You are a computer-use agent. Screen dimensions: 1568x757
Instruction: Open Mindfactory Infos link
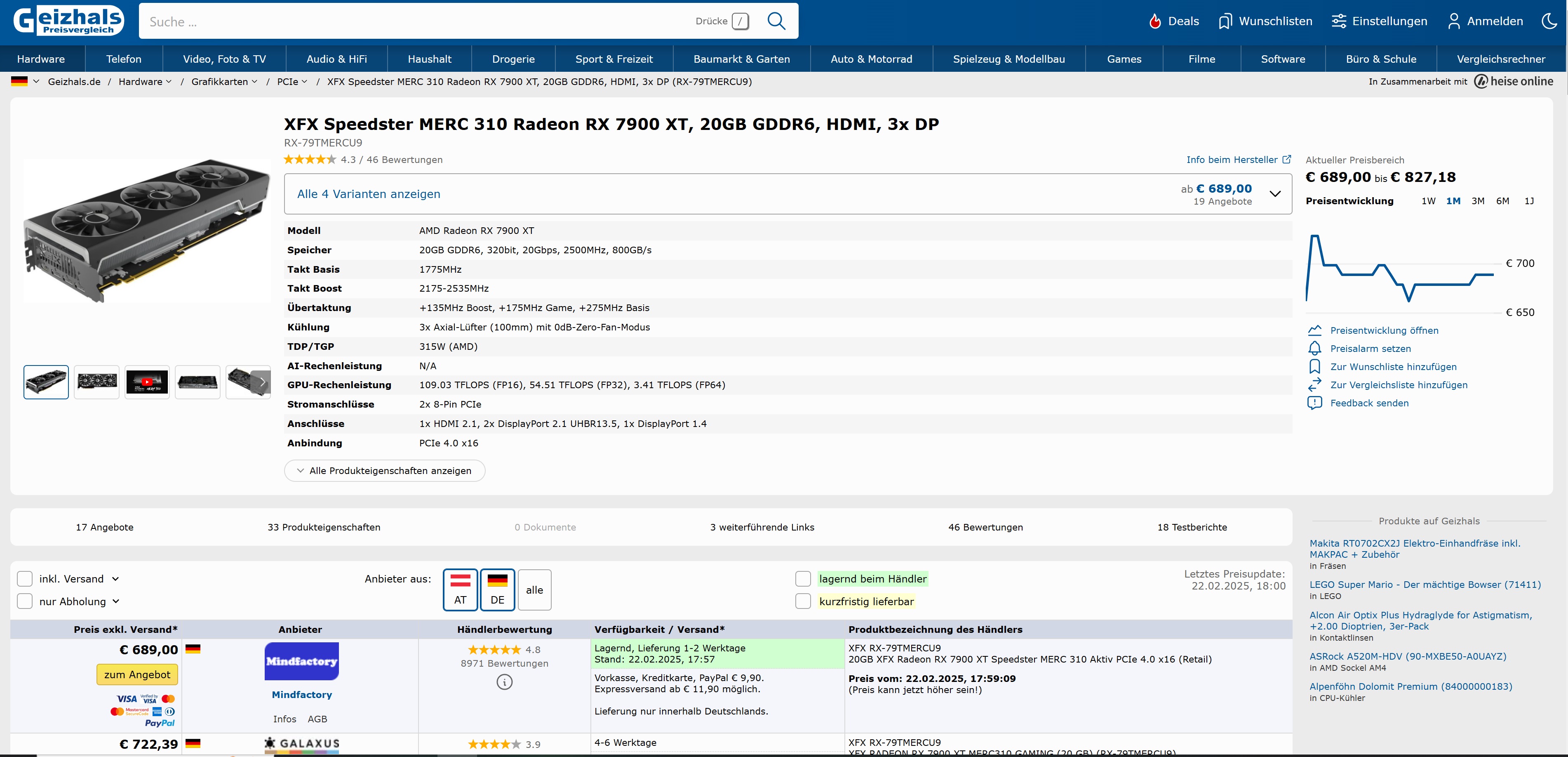(x=284, y=719)
